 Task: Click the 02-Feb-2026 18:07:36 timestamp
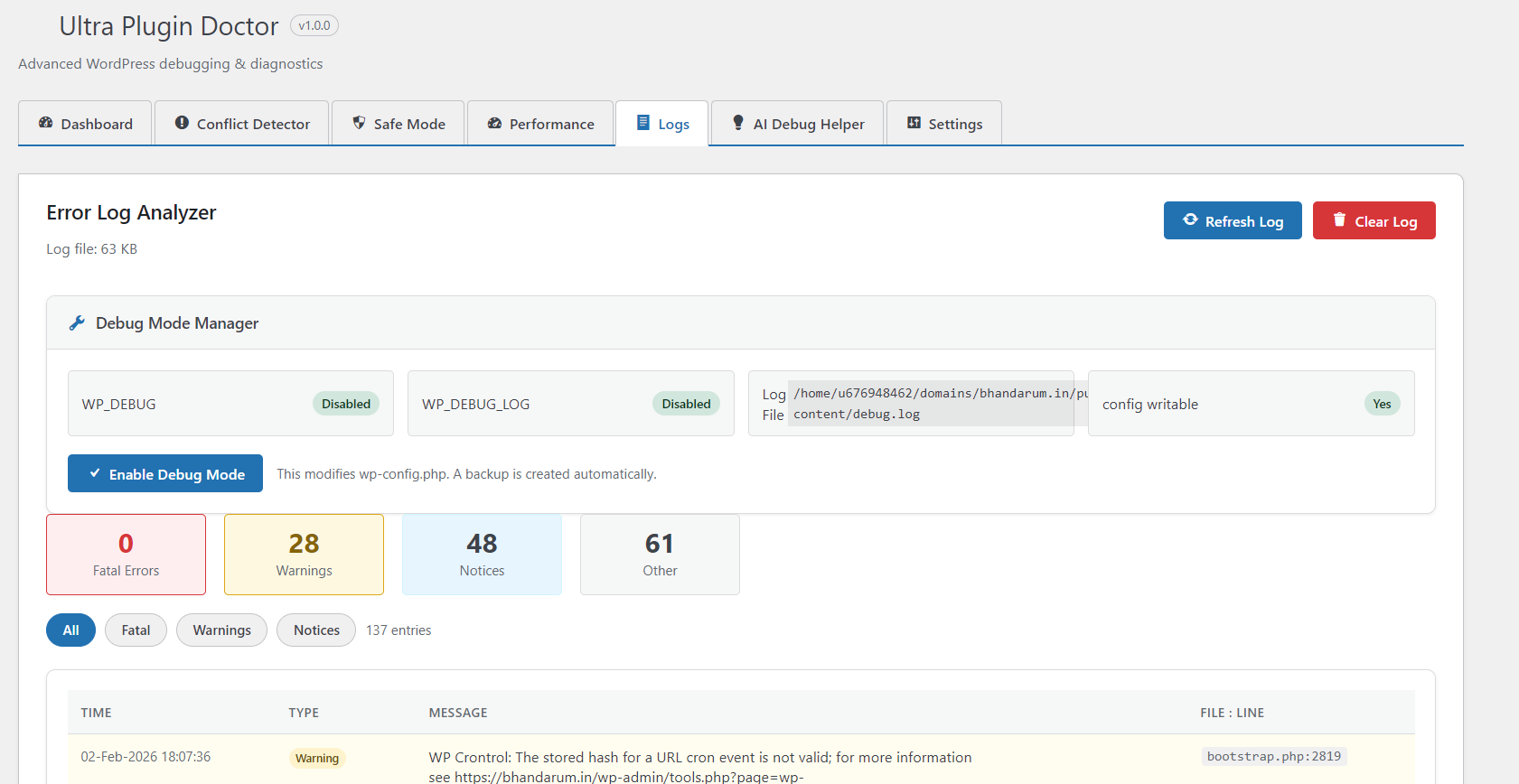tap(145, 757)
